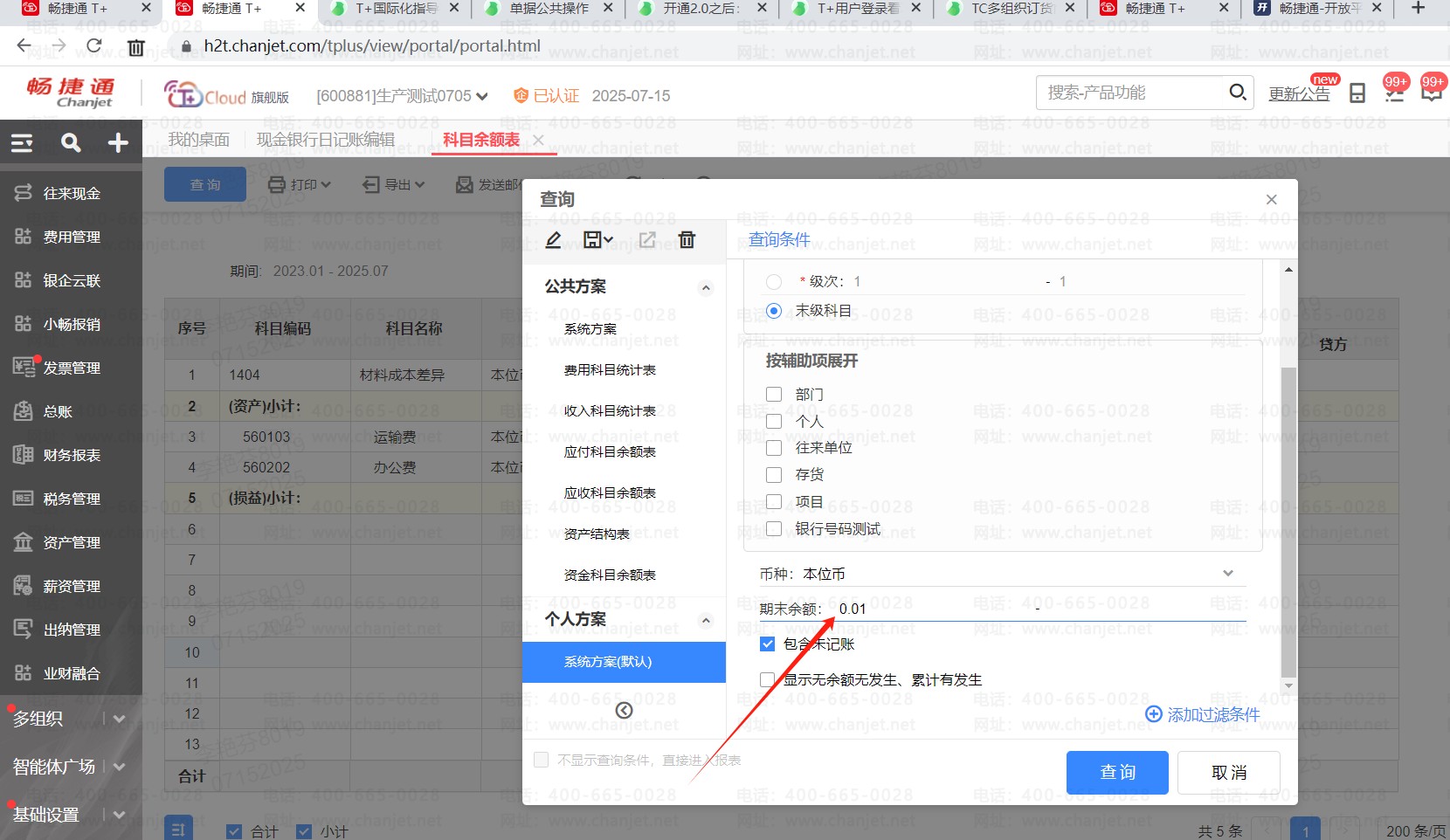Screen dimensions: 1450x840
Task: Open 薪资管理 module in sidebar
Action: pos(71,586)
